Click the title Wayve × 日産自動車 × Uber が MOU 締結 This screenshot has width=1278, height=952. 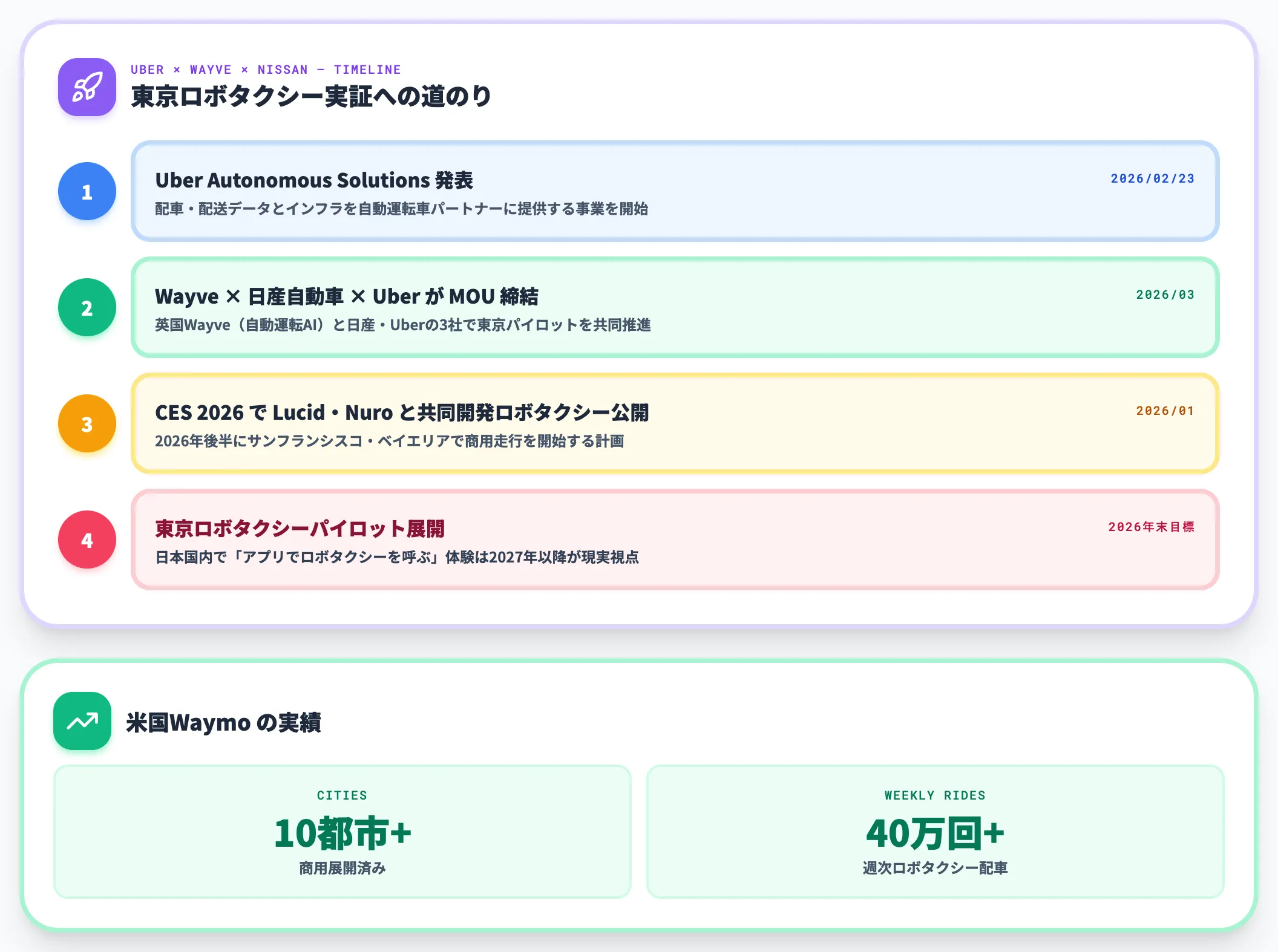(347, 296)
